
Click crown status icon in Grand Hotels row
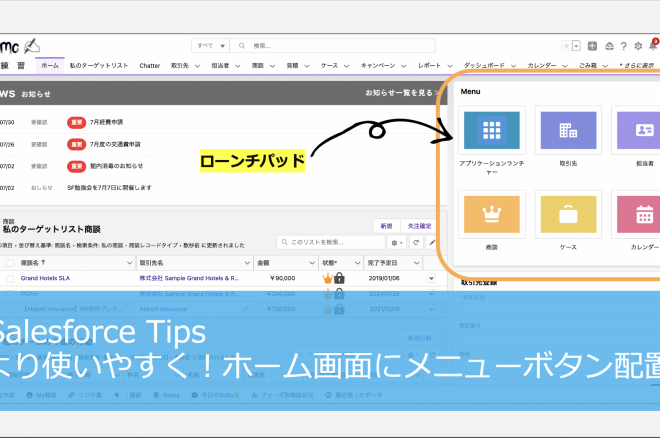pyautogui.click(x=327, y=278)
